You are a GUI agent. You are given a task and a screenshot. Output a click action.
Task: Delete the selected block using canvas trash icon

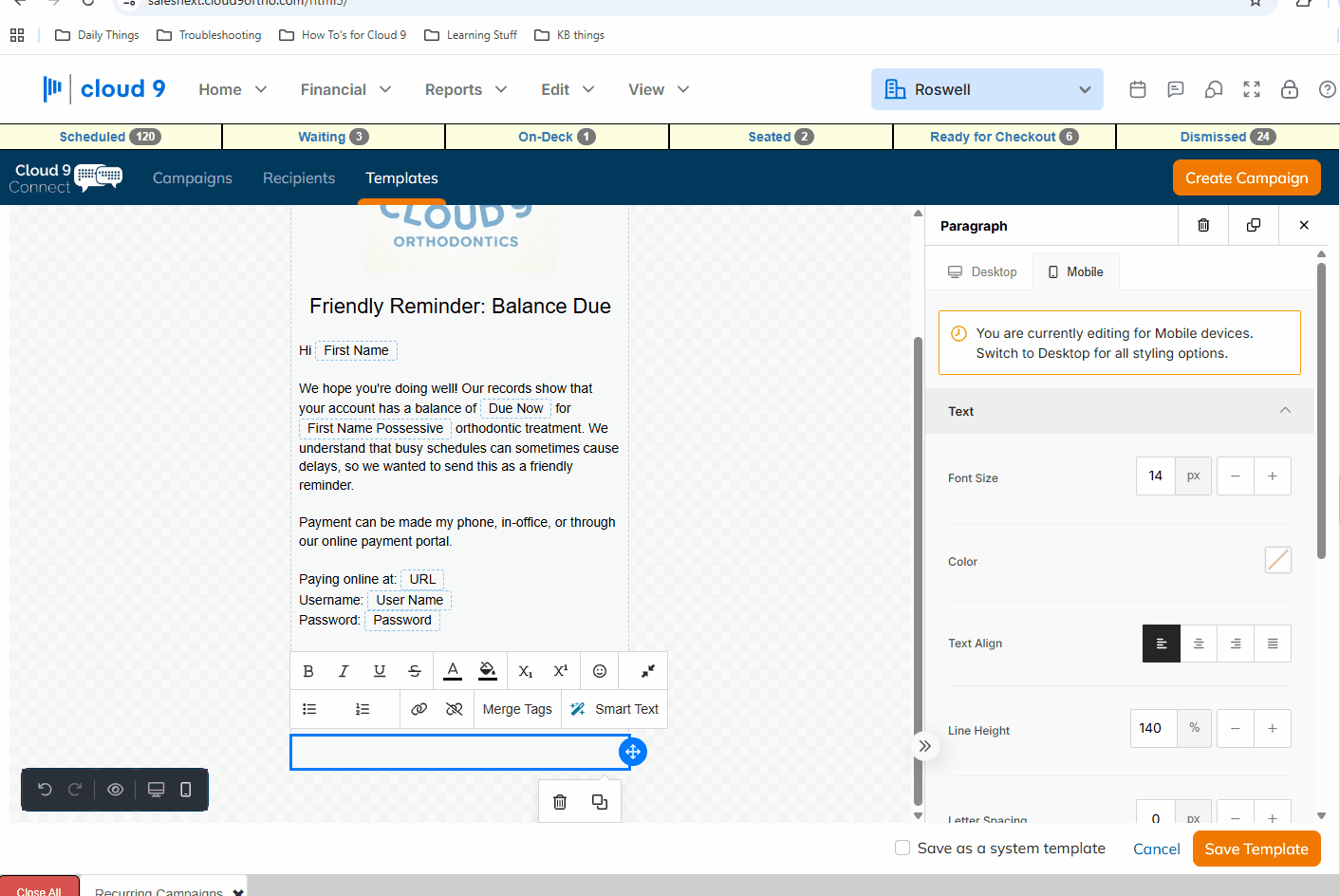[560, 802]
